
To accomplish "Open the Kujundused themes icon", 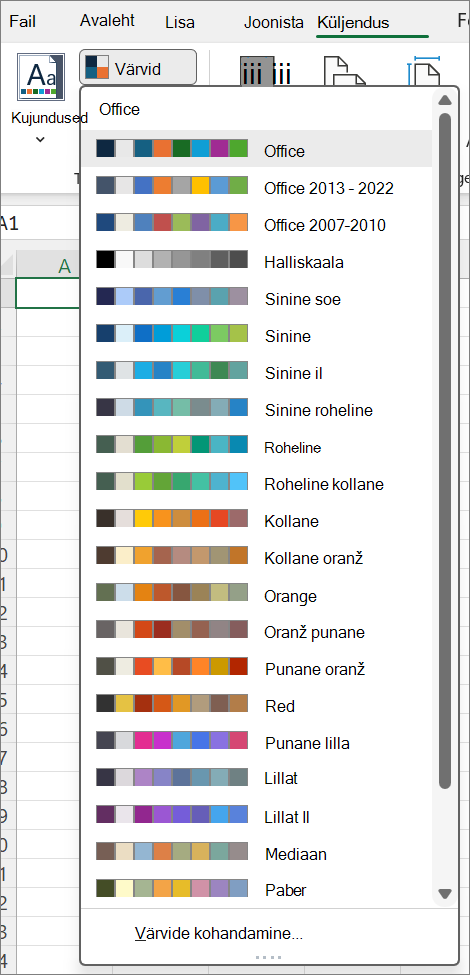I will pyautogui.click(x=40, y=77).
